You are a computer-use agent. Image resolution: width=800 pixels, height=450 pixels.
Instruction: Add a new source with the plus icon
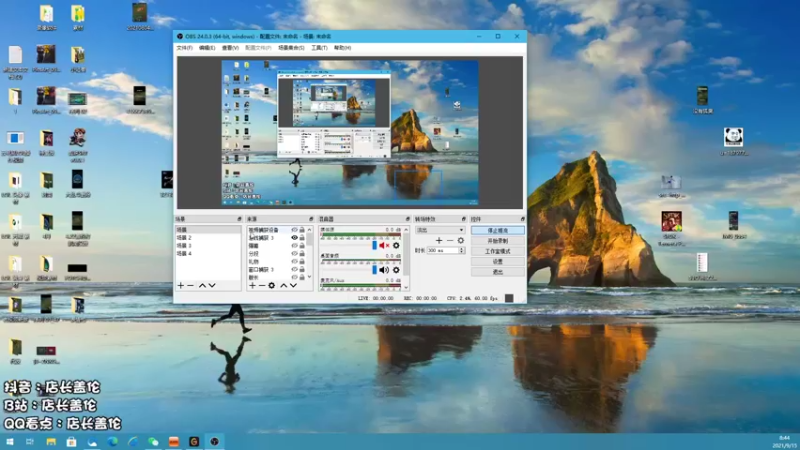pos(252,286)
